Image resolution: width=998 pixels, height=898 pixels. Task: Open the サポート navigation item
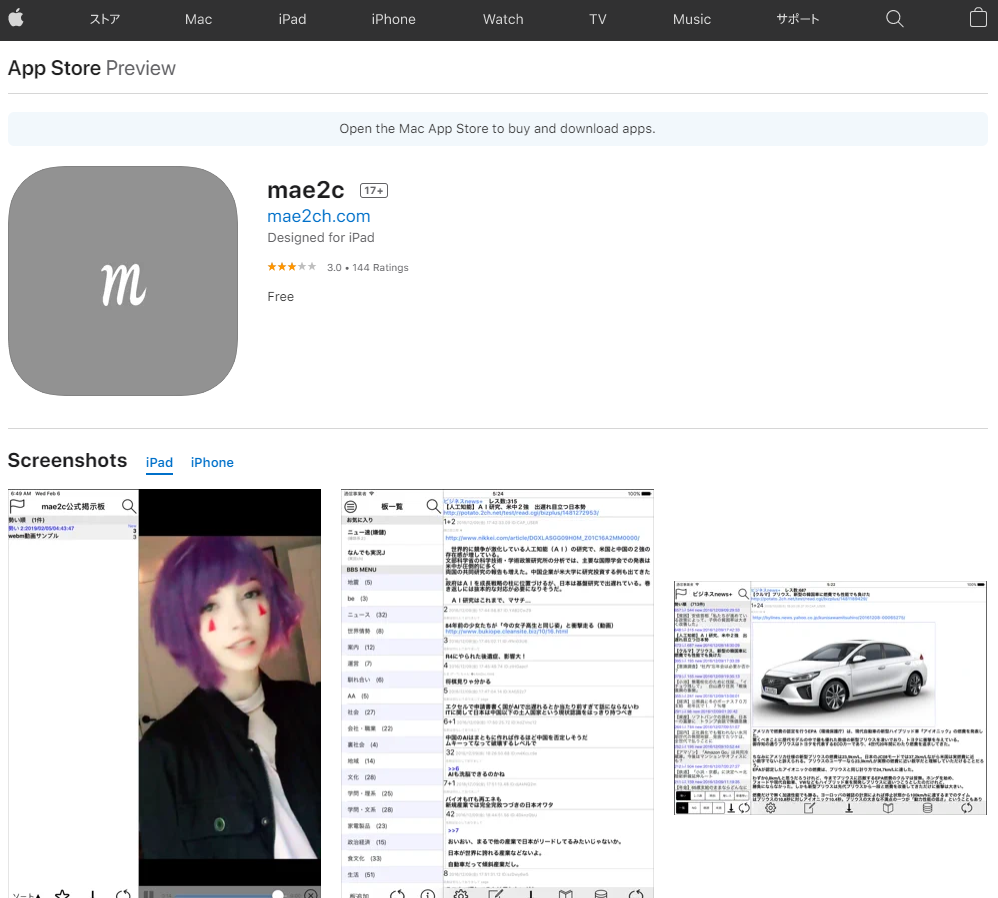click(798, 19)
